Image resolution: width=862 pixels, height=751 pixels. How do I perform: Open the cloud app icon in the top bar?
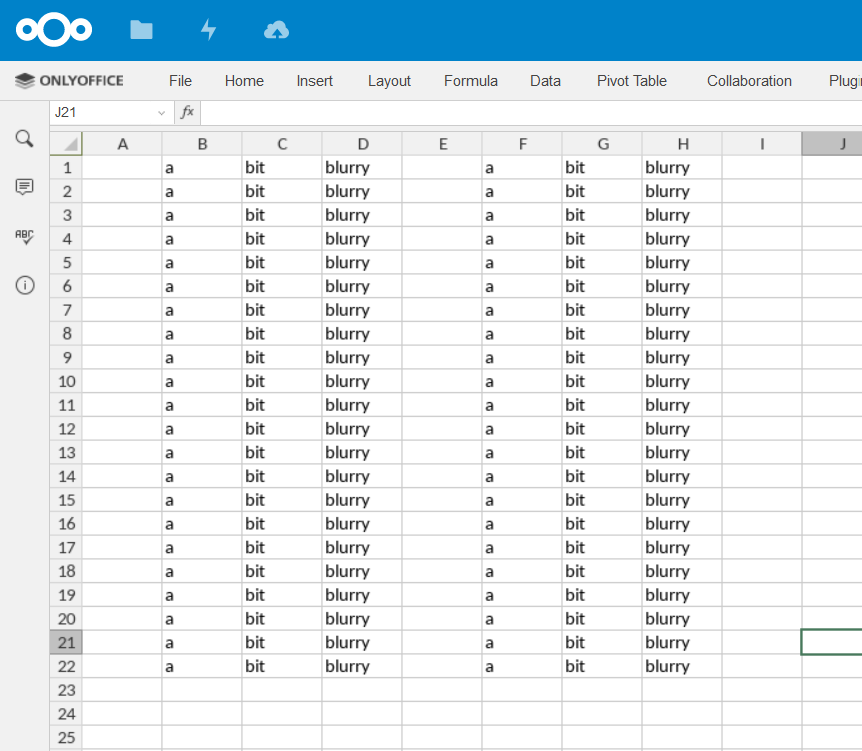(276, 30)
